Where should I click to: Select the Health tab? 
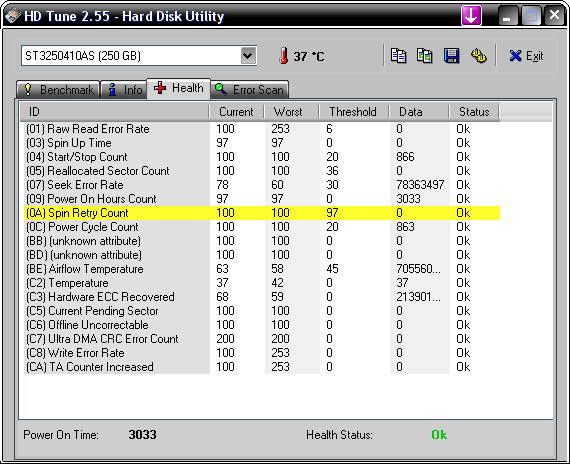pyautogui.click(x=178, y=88)
